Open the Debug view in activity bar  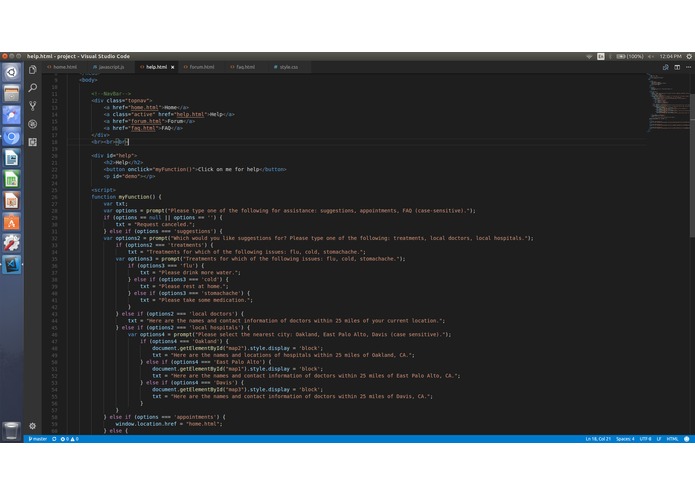[32, 124]
